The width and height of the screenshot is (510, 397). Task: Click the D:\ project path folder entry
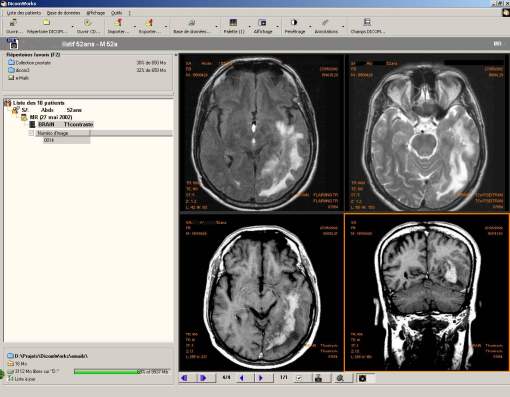(47, 356)
